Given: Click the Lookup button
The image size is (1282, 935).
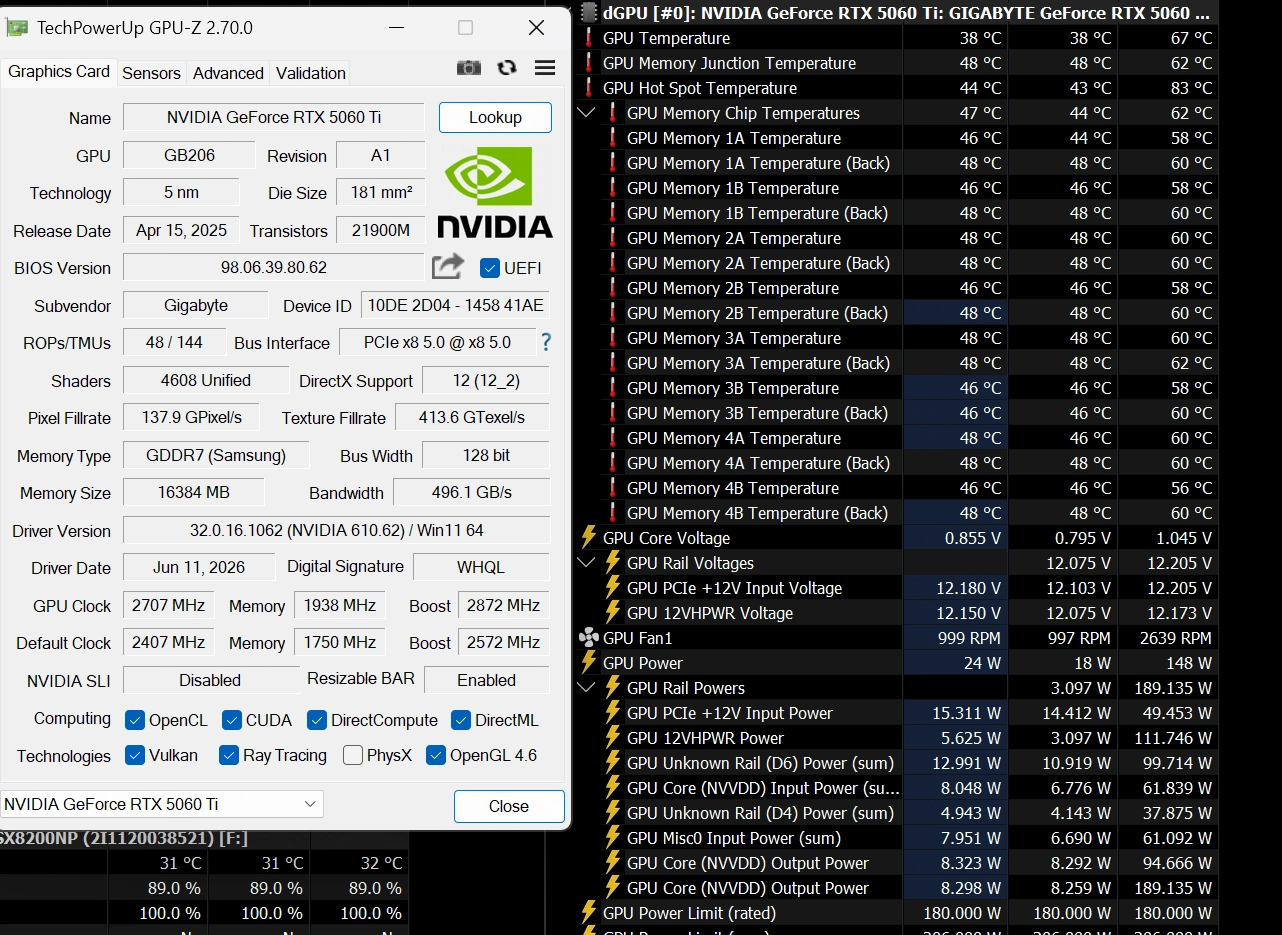Looking at the screenshot, I should pos(495,117).
